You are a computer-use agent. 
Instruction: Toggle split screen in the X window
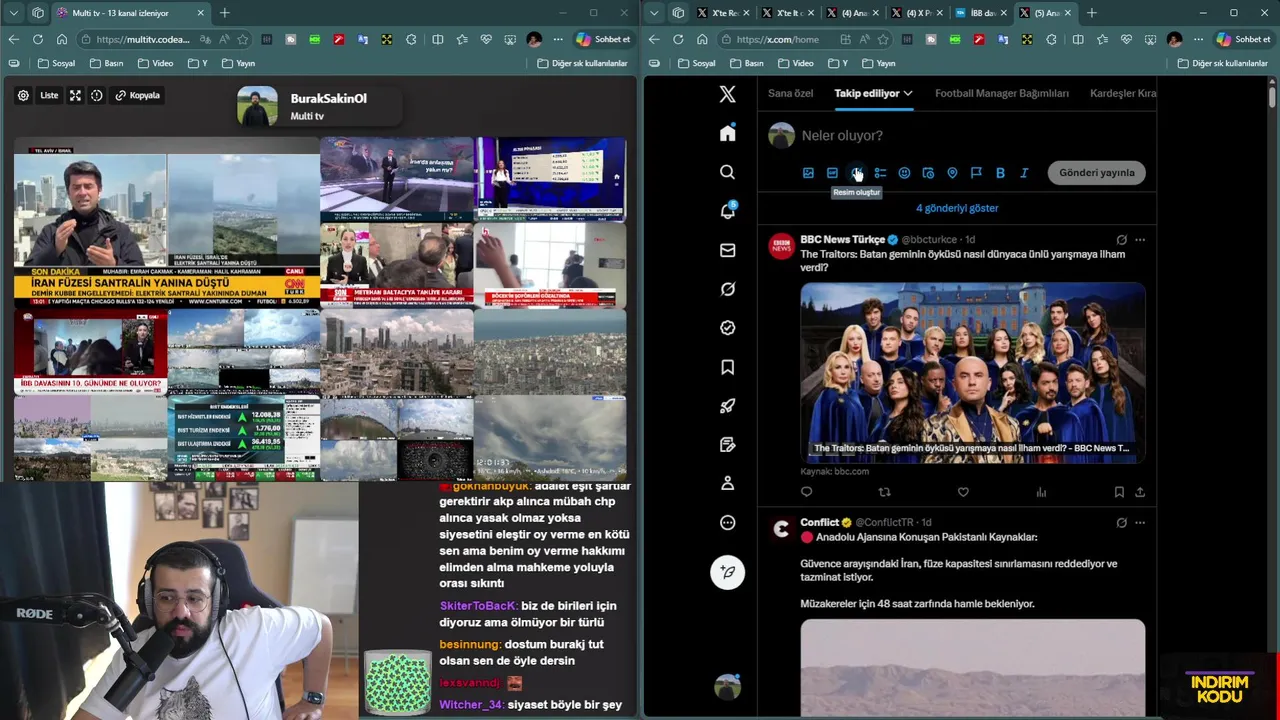point(1078,39)
